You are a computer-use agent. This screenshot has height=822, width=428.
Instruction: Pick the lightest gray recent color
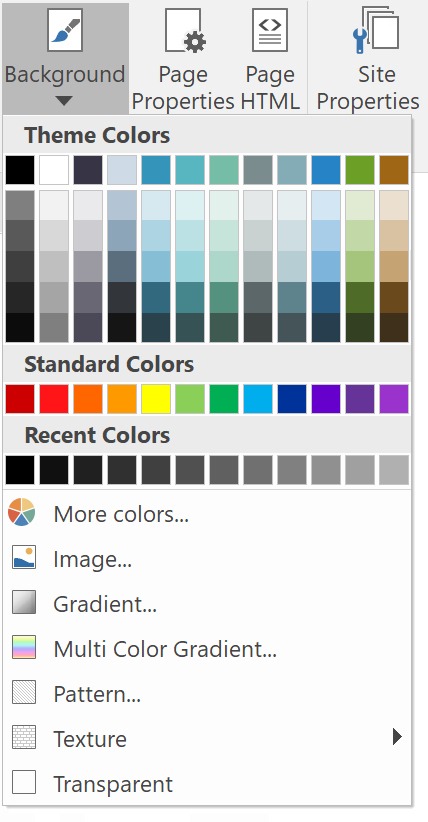[x=394, y=470]
